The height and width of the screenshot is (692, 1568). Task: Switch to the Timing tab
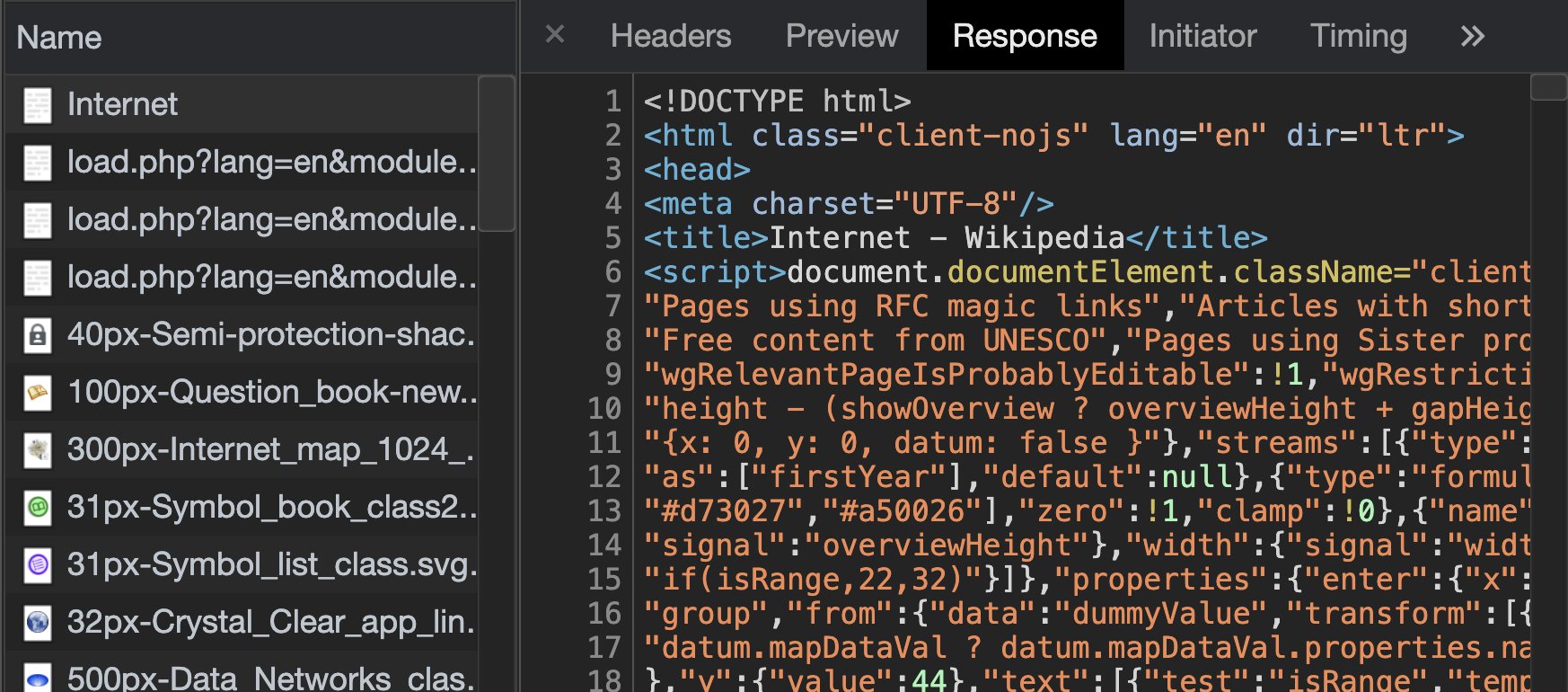(1359, 36)
